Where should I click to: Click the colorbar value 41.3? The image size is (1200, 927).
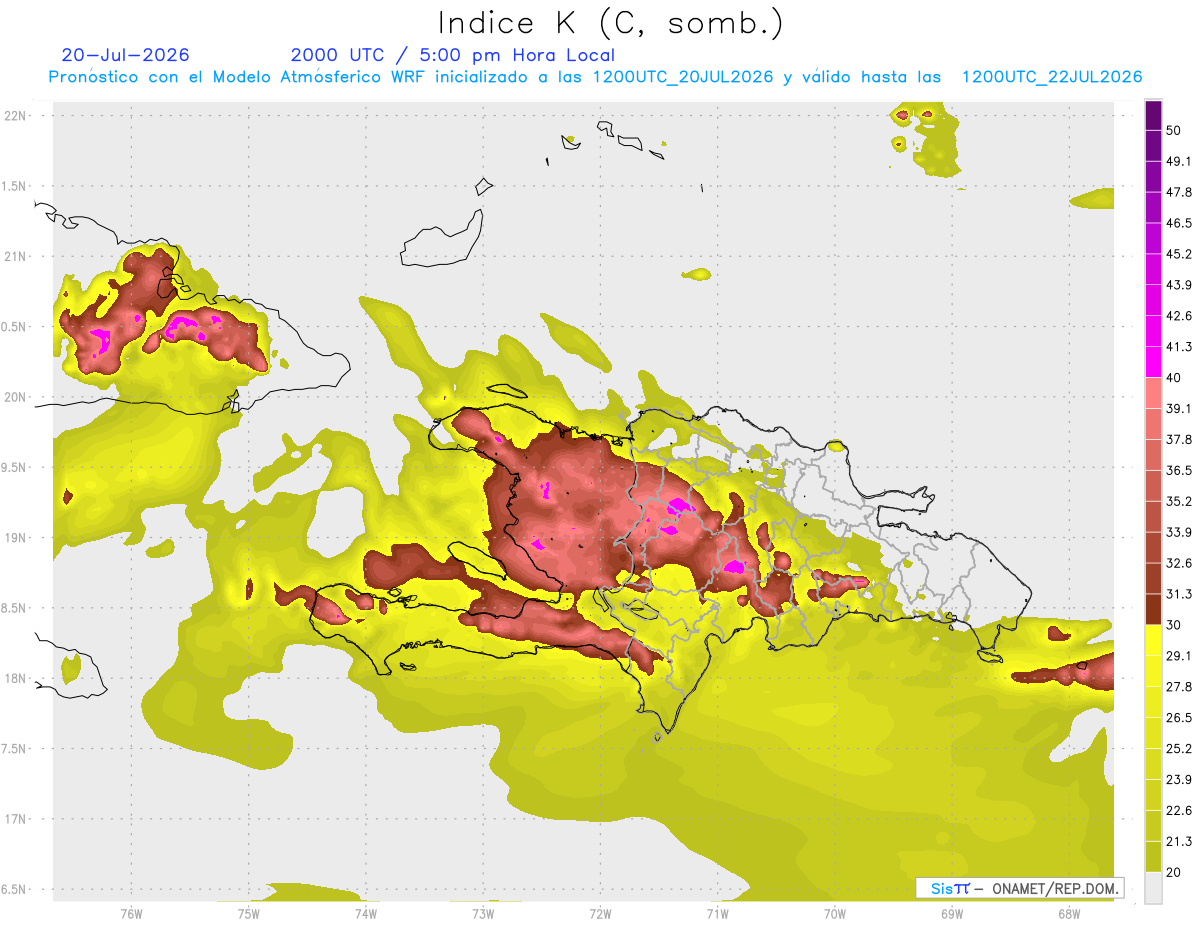pyautogui.click(x=1180, y=347)
